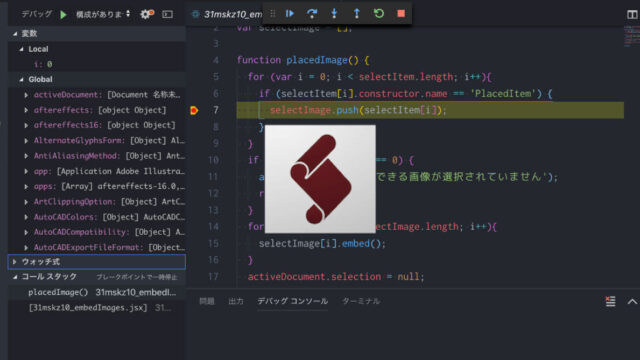Switch to the ターミナル tab
Viewport: 640px width, 360px height.
tap(361, 301)
